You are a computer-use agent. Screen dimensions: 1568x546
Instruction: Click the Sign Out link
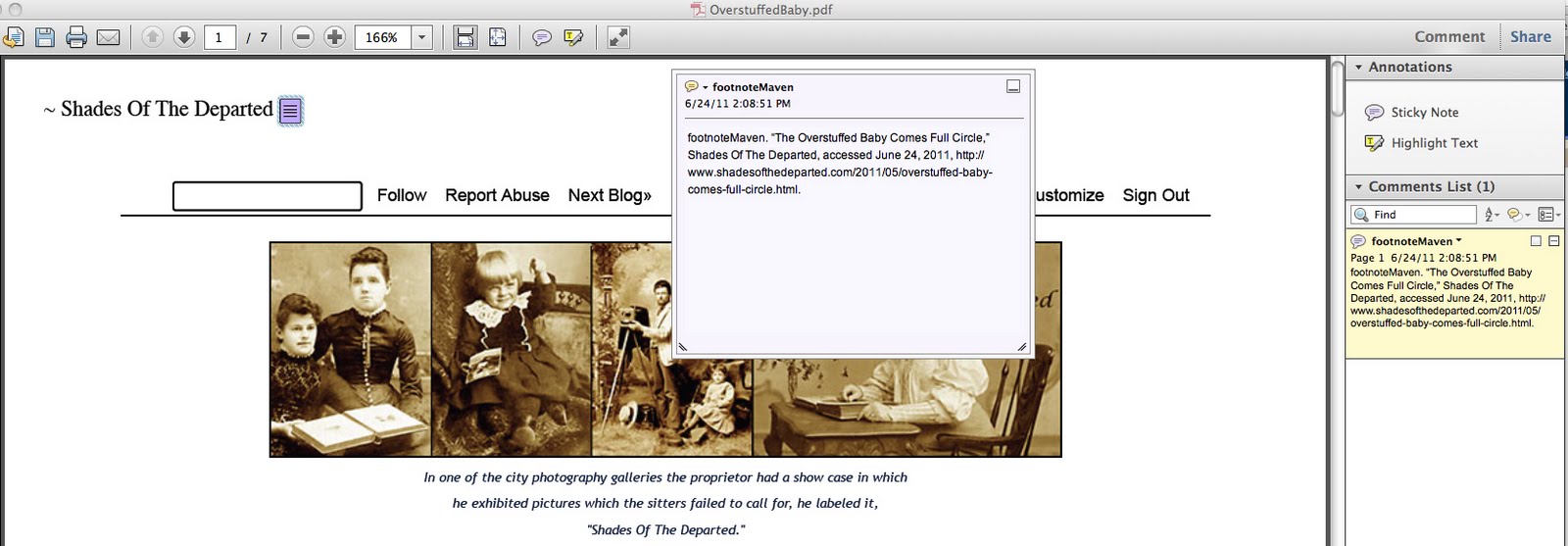click(x=1155, y=195)
